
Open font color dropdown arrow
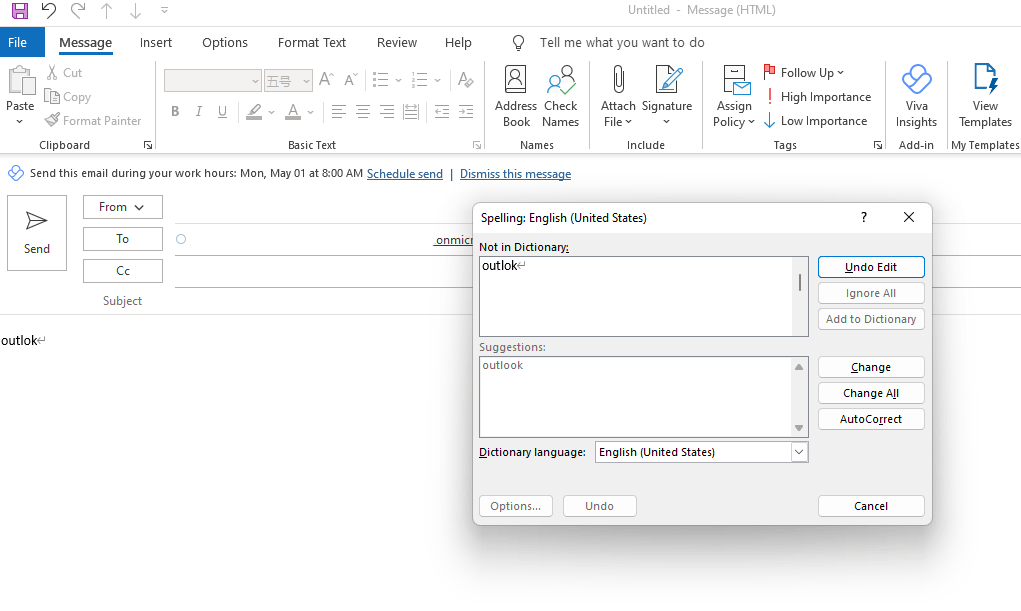click(311, 112)
